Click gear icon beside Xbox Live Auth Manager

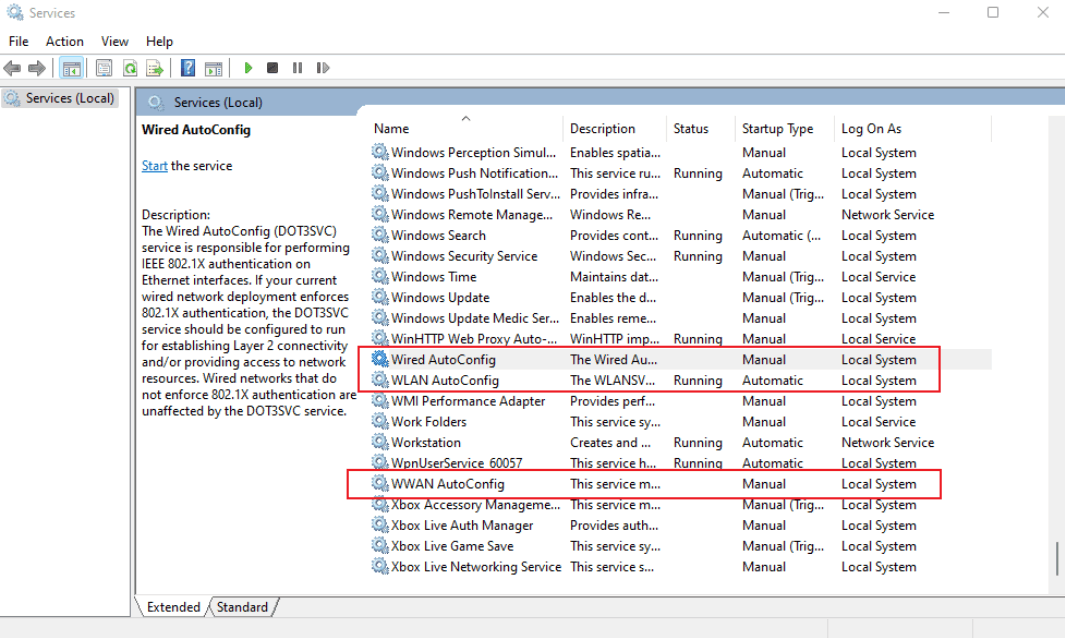point(380,525)
